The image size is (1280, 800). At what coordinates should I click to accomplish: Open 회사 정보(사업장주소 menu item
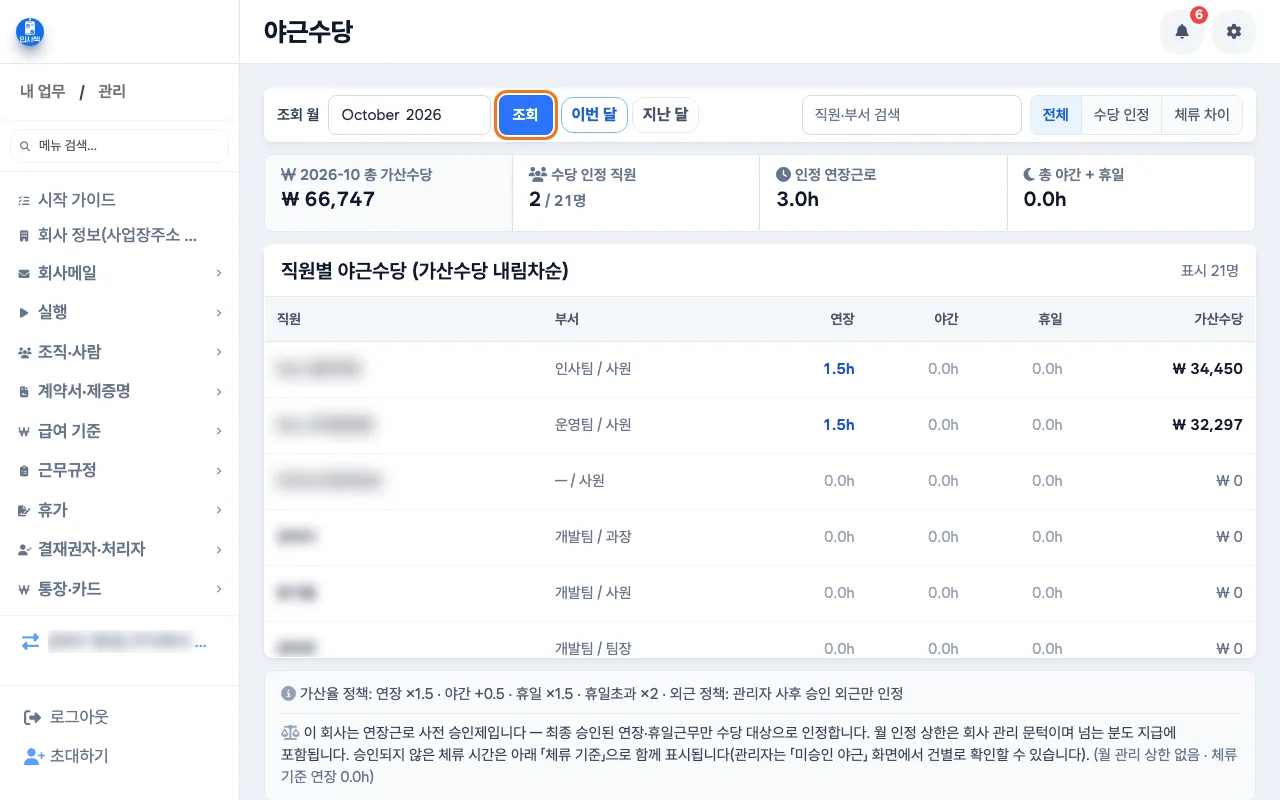point(119,236)
